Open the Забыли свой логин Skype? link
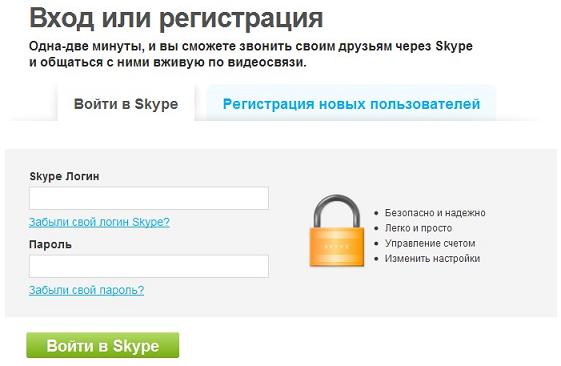The image size is (561, 366). 99,222
